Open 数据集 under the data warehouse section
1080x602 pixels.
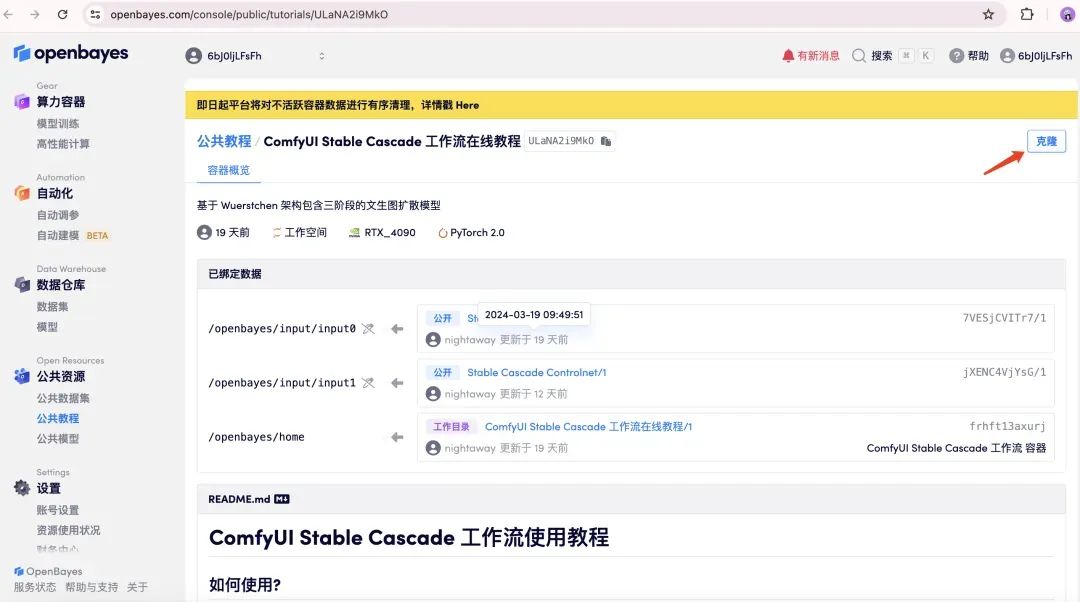click(52, 307)
